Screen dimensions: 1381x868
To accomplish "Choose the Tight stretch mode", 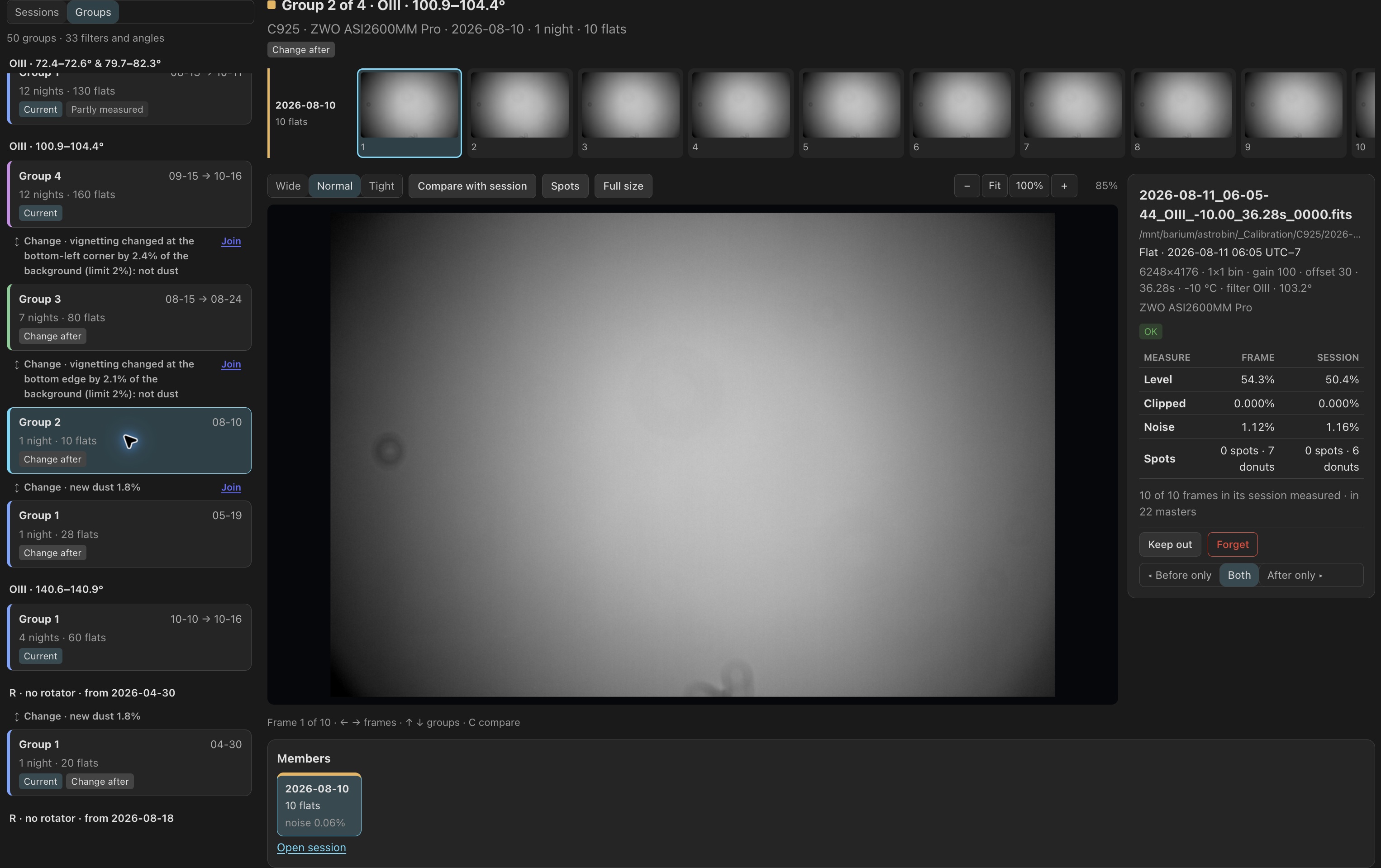I will [x=381, y=186].
